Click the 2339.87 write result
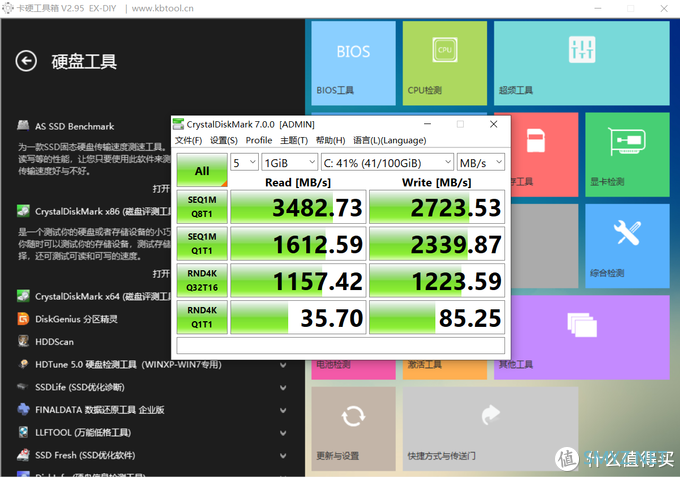This screenshot has height=477, width=680. [x=437, y=244]
